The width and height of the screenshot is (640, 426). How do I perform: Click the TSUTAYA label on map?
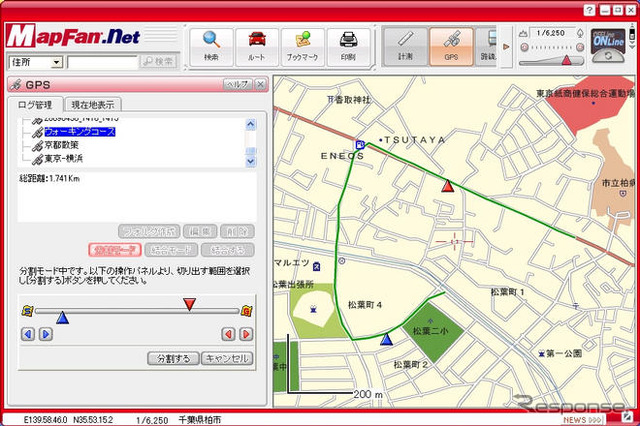click(415, 140)
